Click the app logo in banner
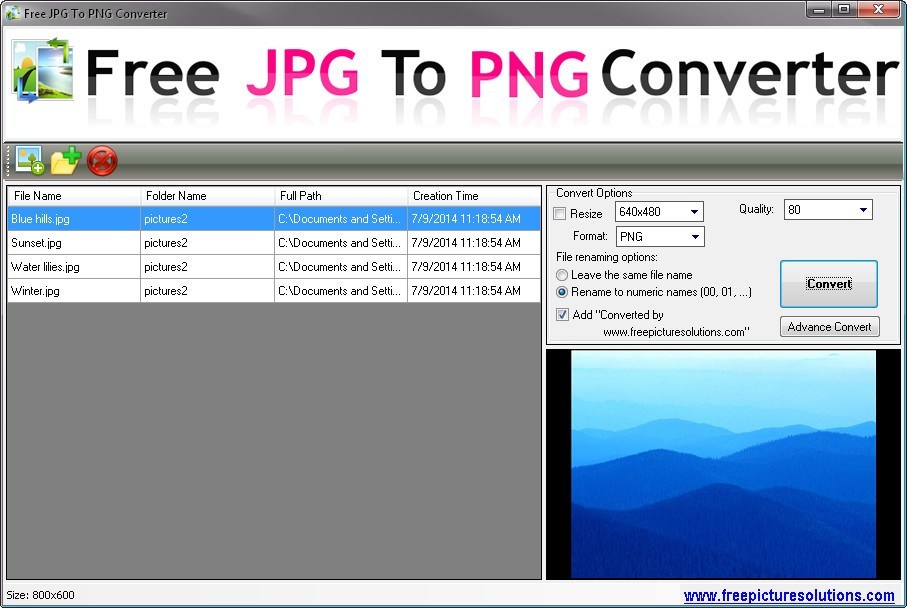The image size is (907, 608). 43,71
